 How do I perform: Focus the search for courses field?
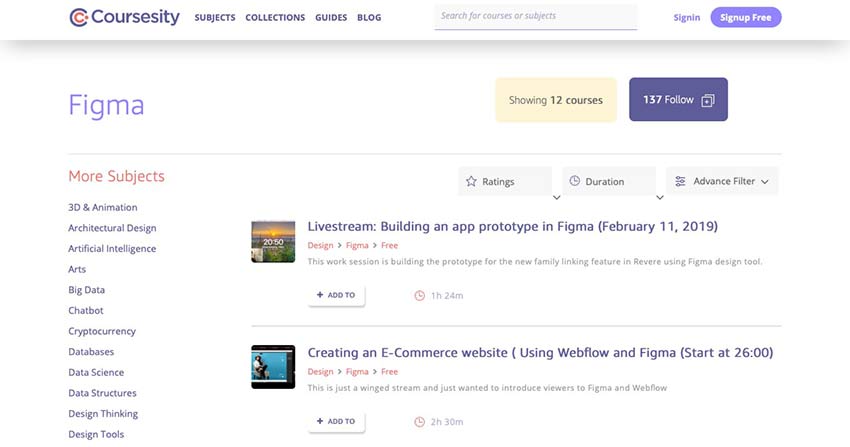[x=536, y=16]
